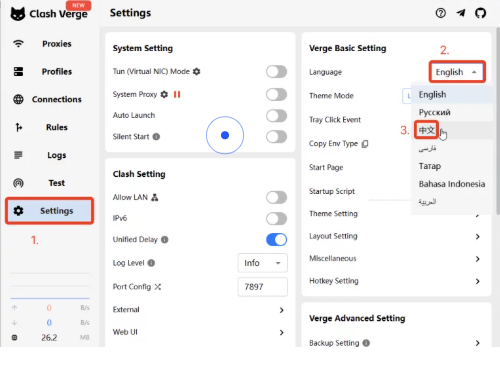Click the Start Page label

[x=326, y=167]
